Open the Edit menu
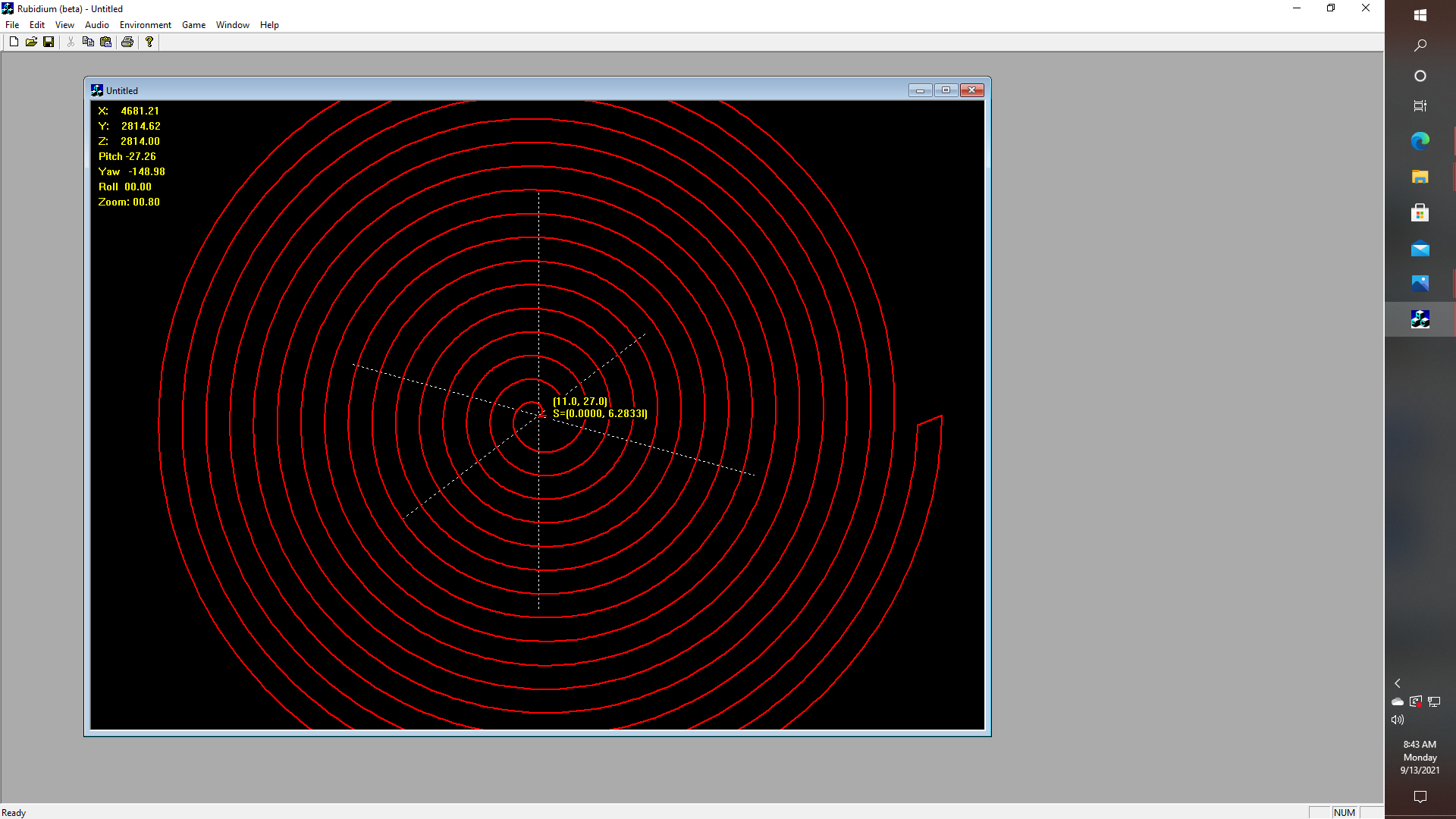The width and height of the screenshot is (1456, 819). tap(37, 25)
